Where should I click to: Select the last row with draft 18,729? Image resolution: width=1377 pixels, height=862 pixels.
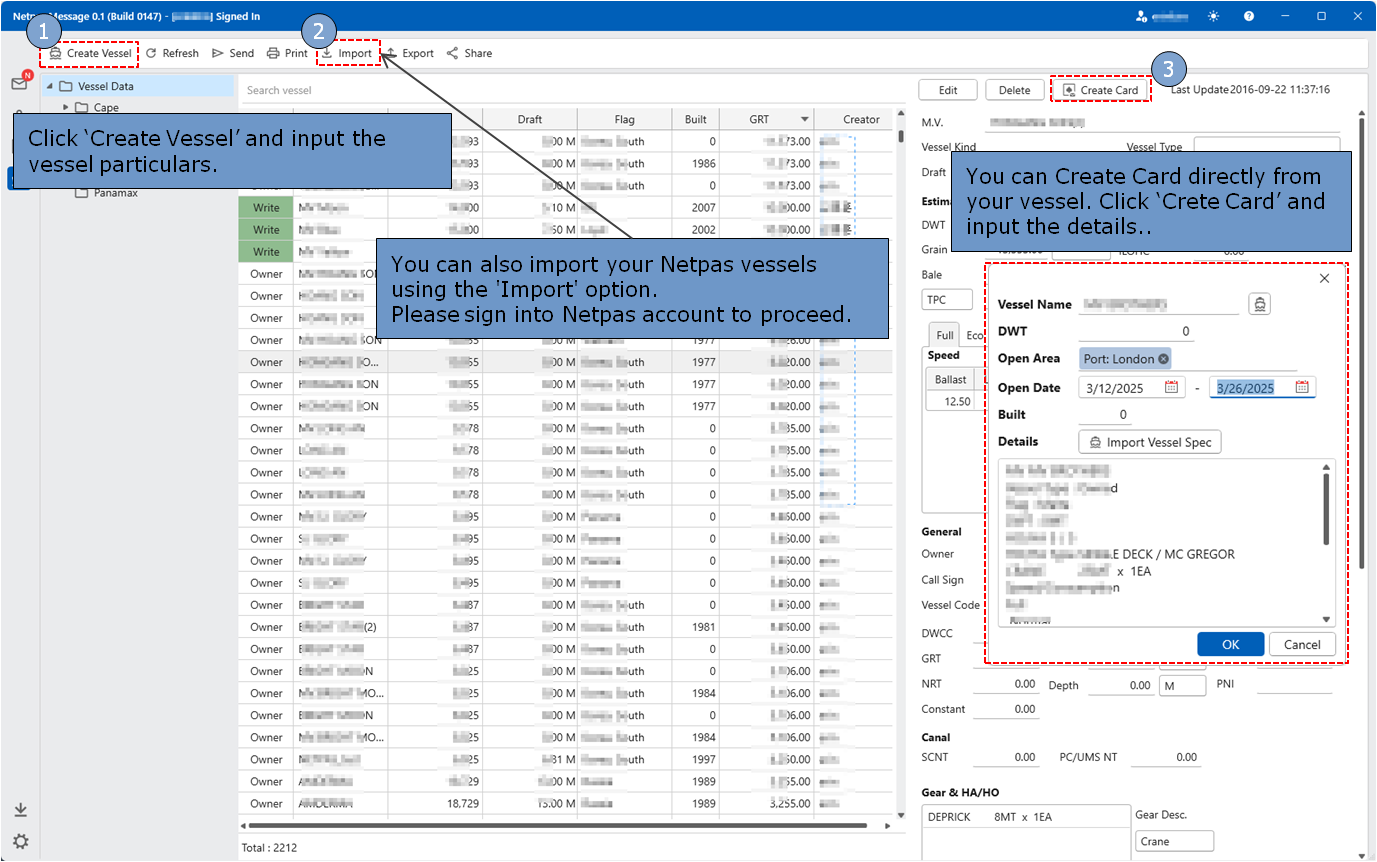[565, 803]
